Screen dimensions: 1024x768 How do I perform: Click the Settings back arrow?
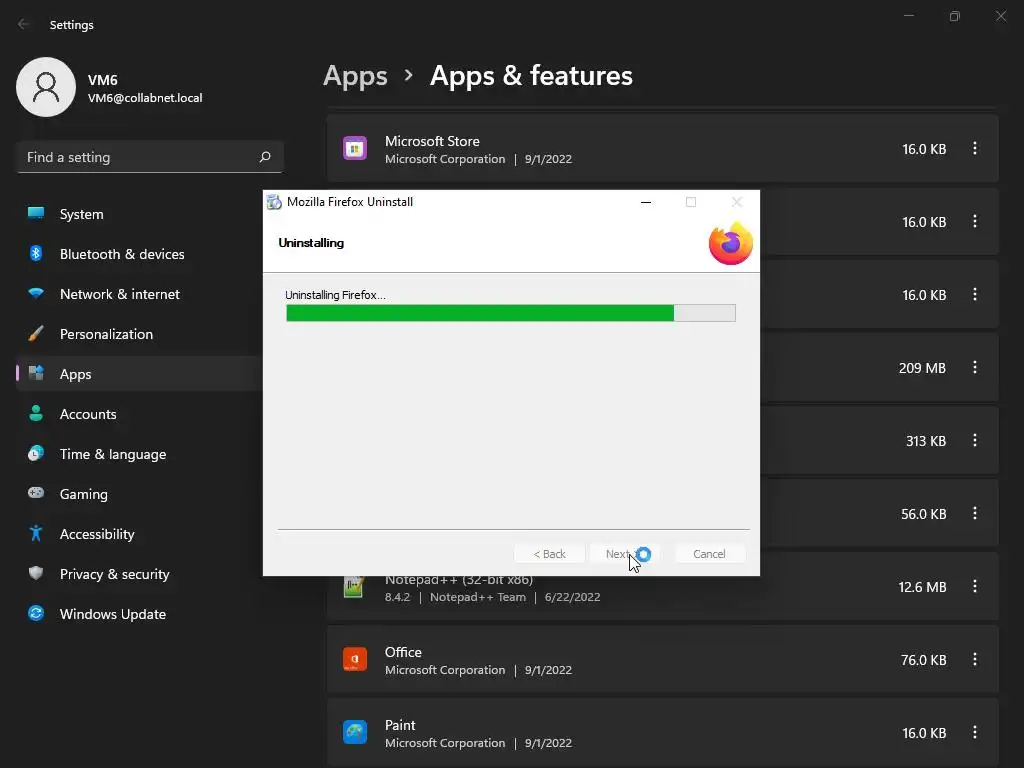[x=24, y=25]
